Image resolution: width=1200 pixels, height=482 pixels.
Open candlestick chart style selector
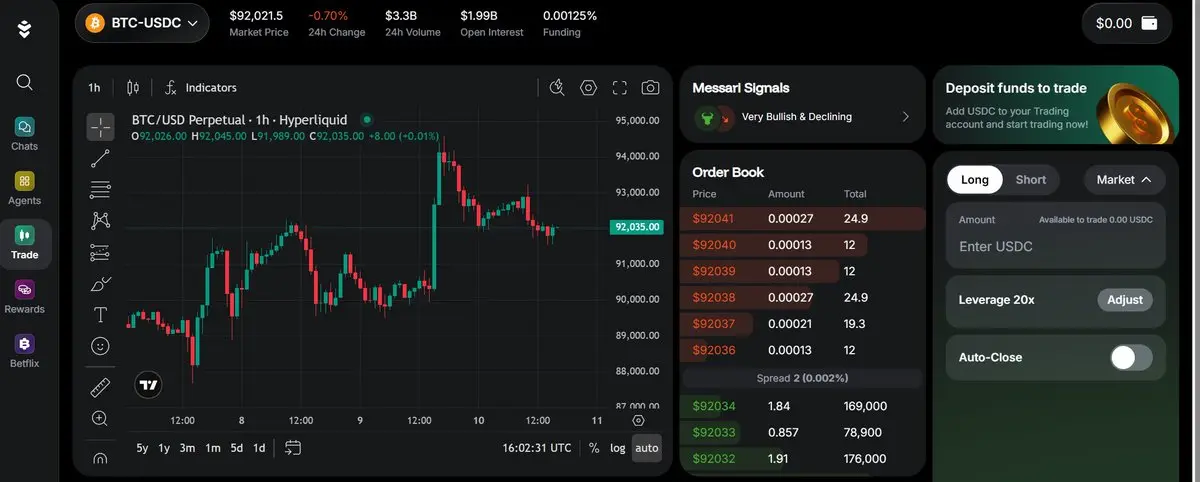coord(133,87)
